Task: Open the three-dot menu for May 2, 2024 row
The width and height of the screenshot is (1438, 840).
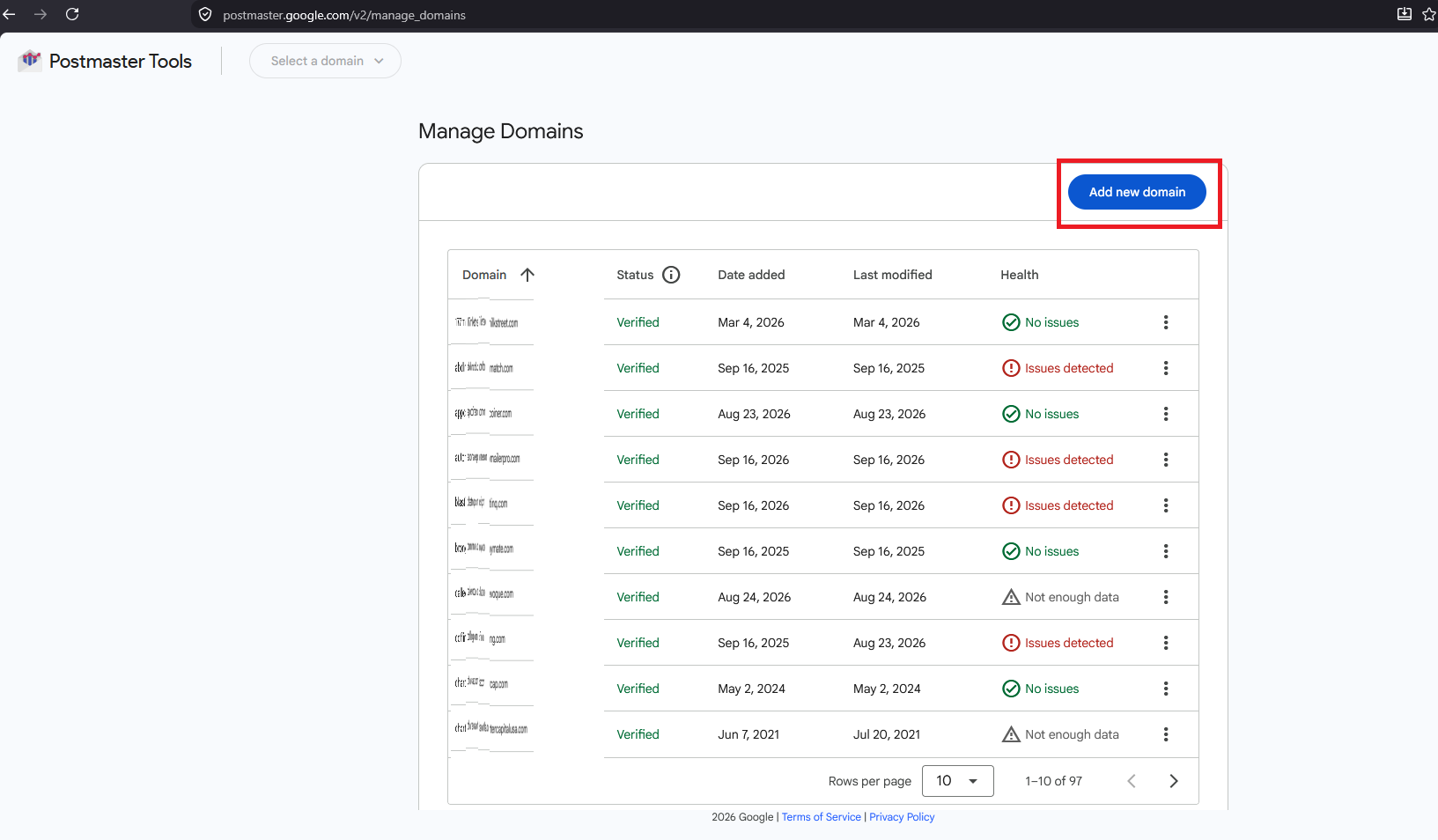Action: tap(1166, 689)
